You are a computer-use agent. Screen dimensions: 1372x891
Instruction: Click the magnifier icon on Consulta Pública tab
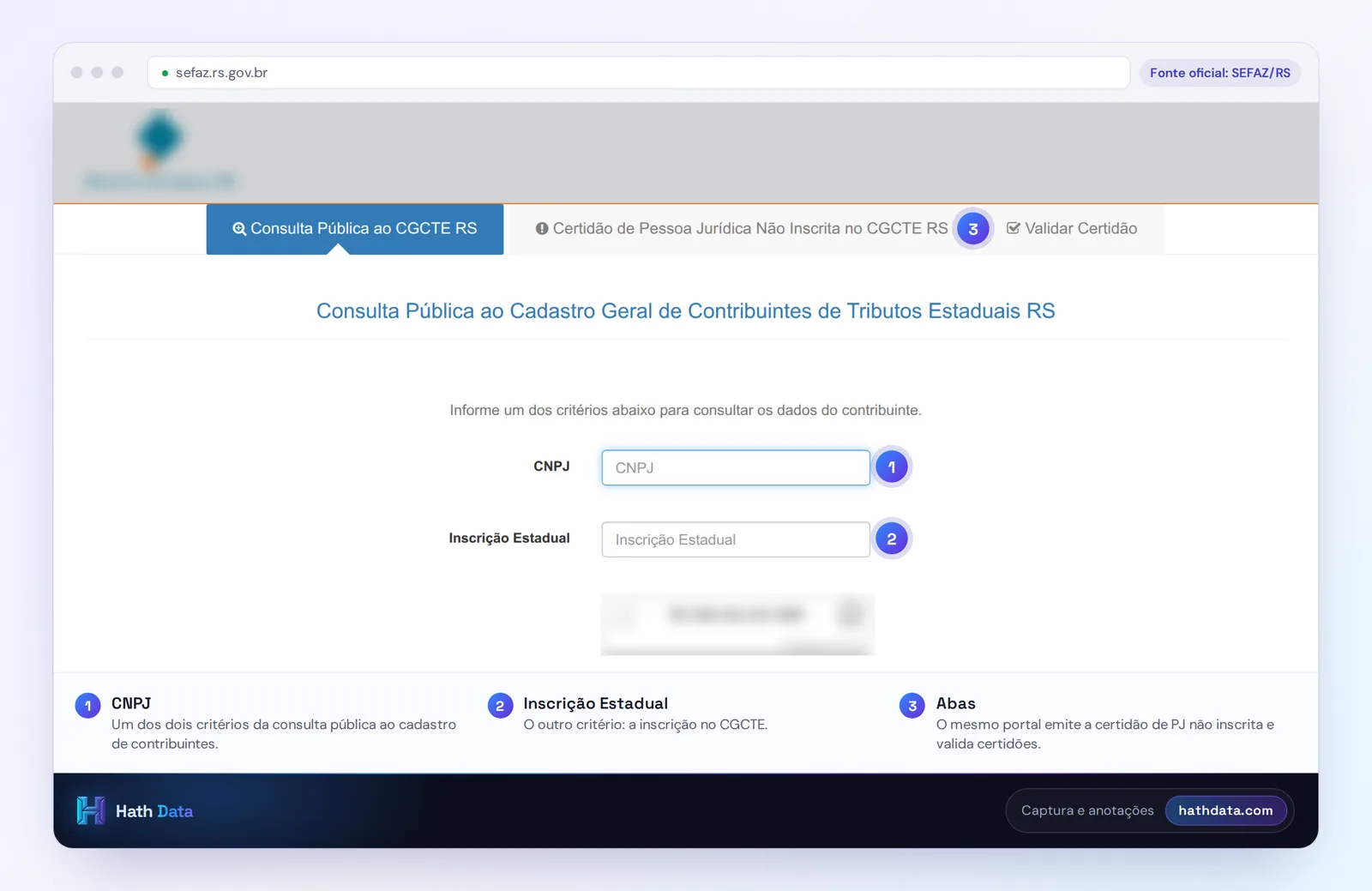point(239,229)
